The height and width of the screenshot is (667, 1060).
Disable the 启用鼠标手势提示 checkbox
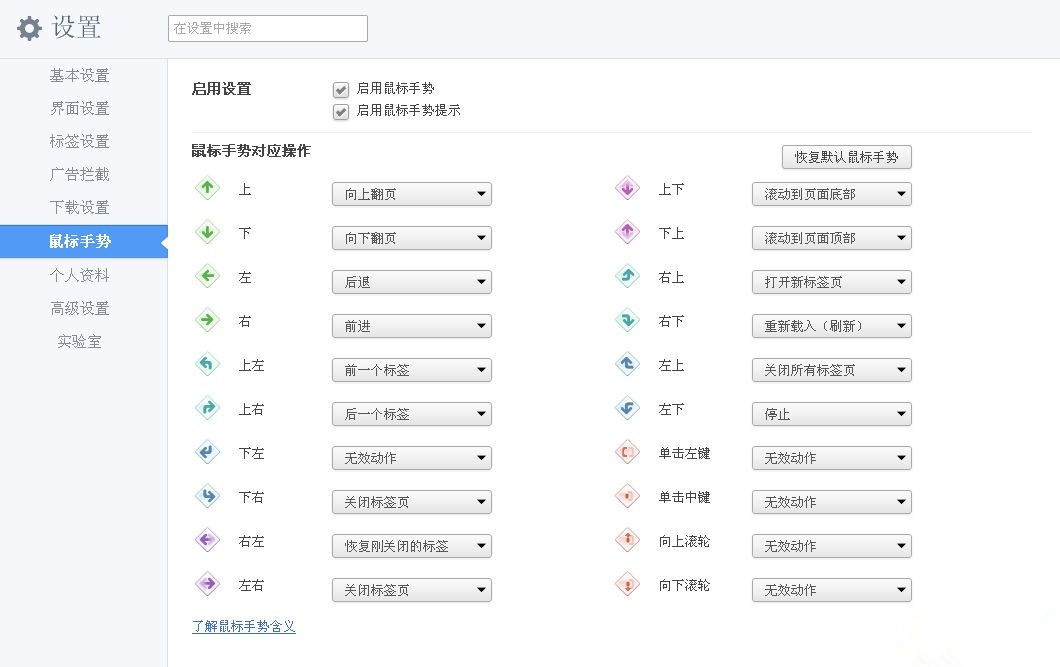341,112
